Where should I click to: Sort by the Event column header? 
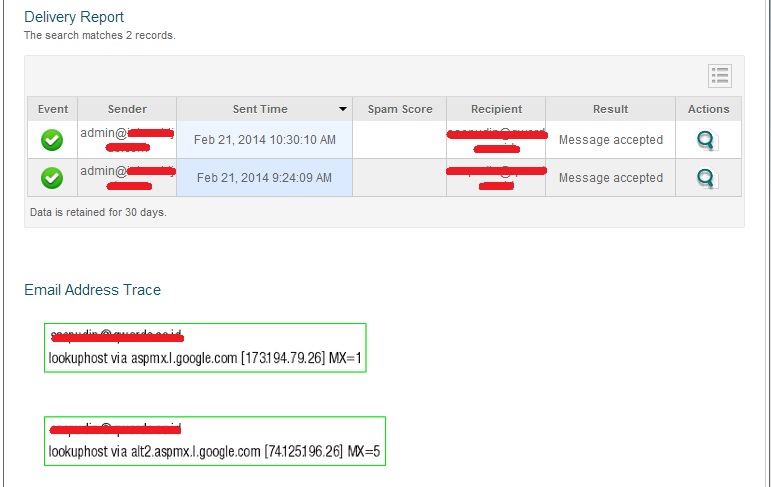tap(53, 109)
